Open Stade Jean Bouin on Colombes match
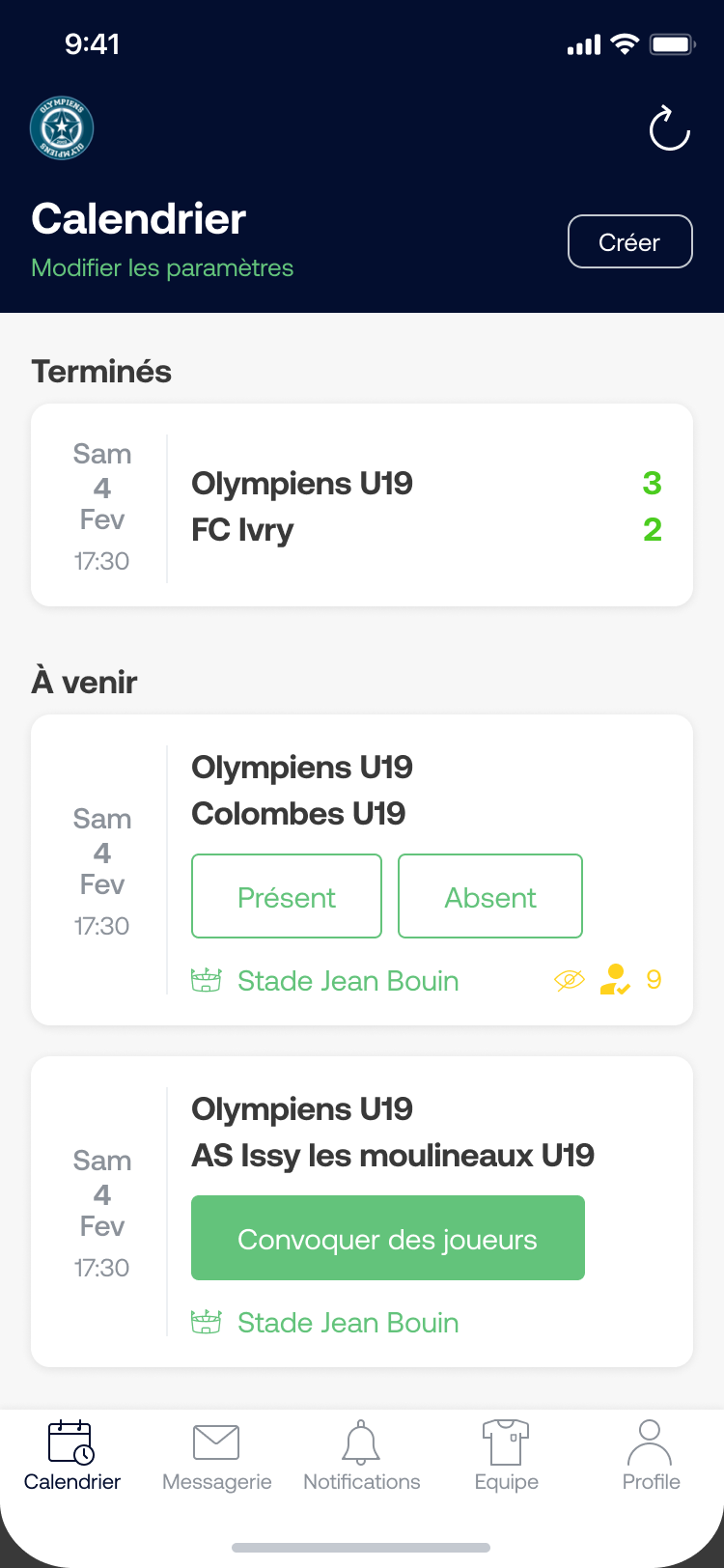The image size is (724, 1568). click(348, 981)
